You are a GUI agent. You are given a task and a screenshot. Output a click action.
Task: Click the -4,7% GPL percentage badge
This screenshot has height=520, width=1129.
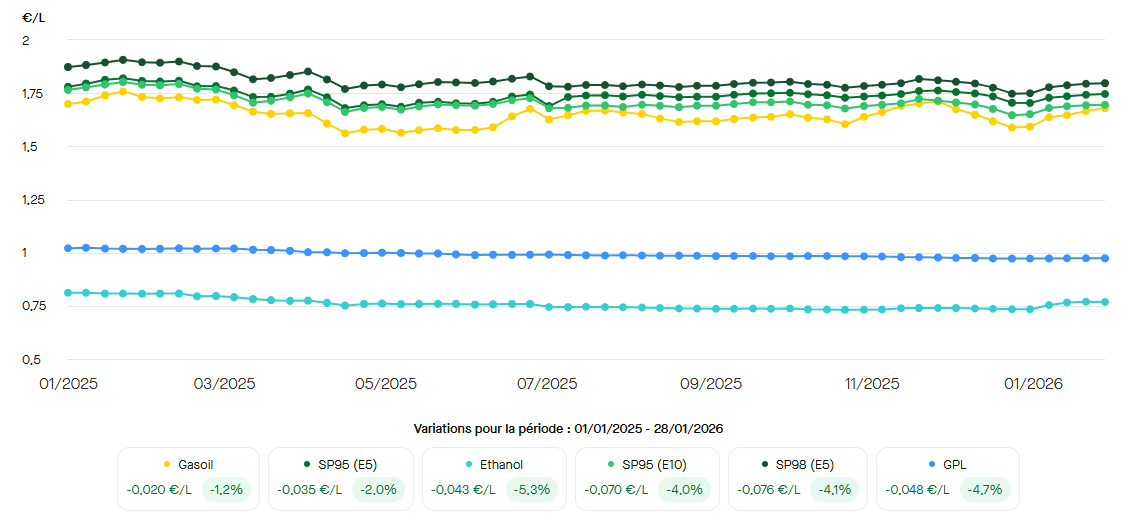pyautogui.click(x=985, y=490)
